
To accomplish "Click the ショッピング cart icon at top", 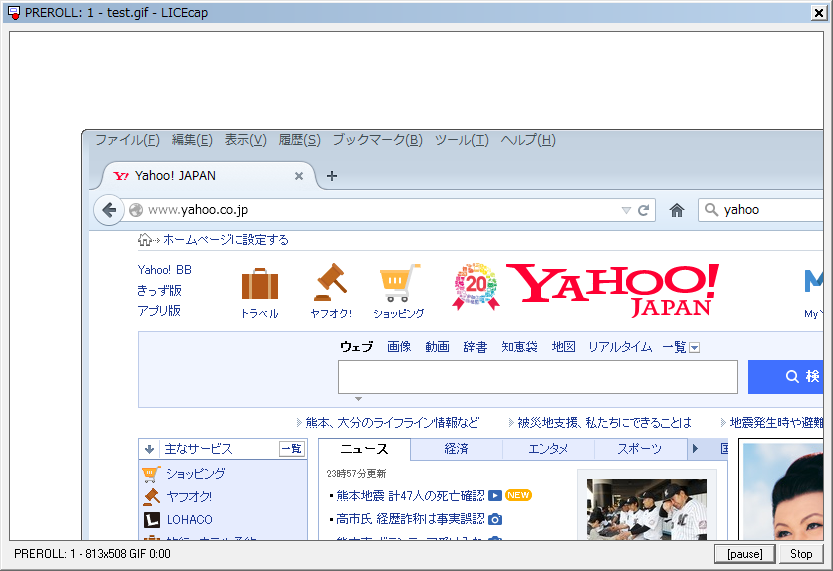I will [x=399, y=283].
